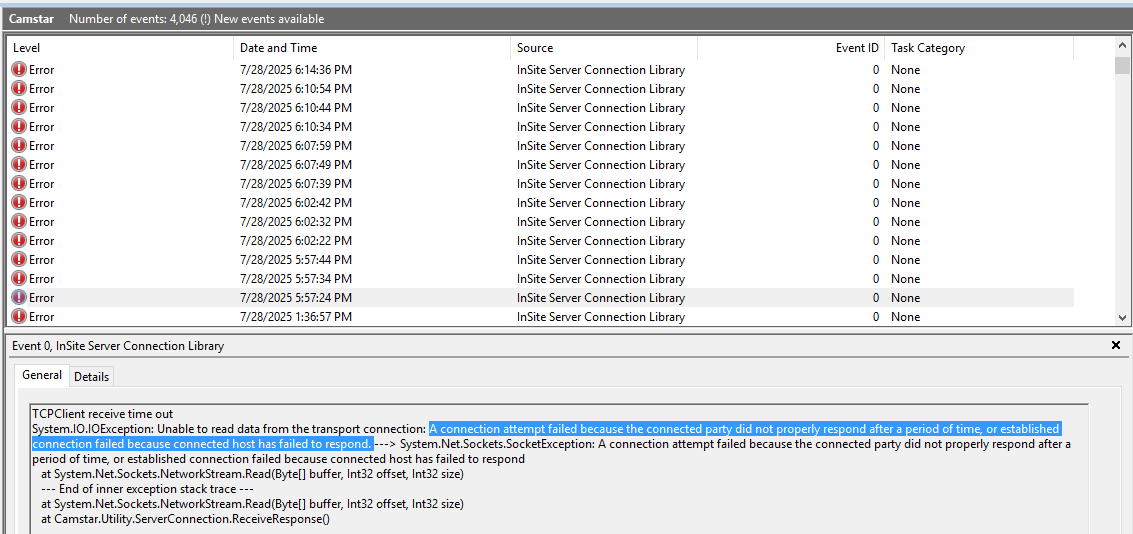
Task: Click scrollbar up arrow of event list
Action: [1121, 46]
